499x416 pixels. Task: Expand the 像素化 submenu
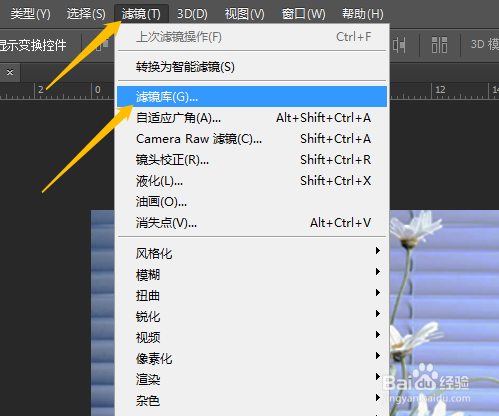click(252, 358)
